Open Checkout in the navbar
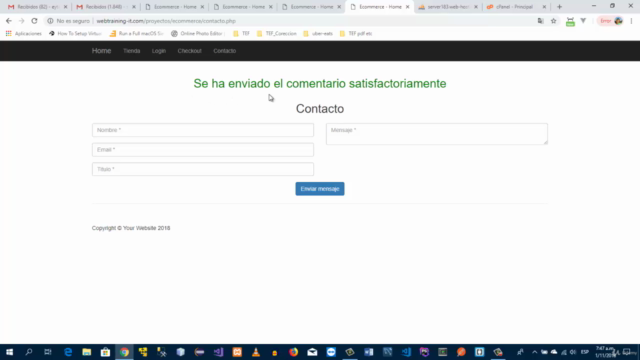Image resolution: width=640 pixels, height=360 pixels. pos(189,51)
